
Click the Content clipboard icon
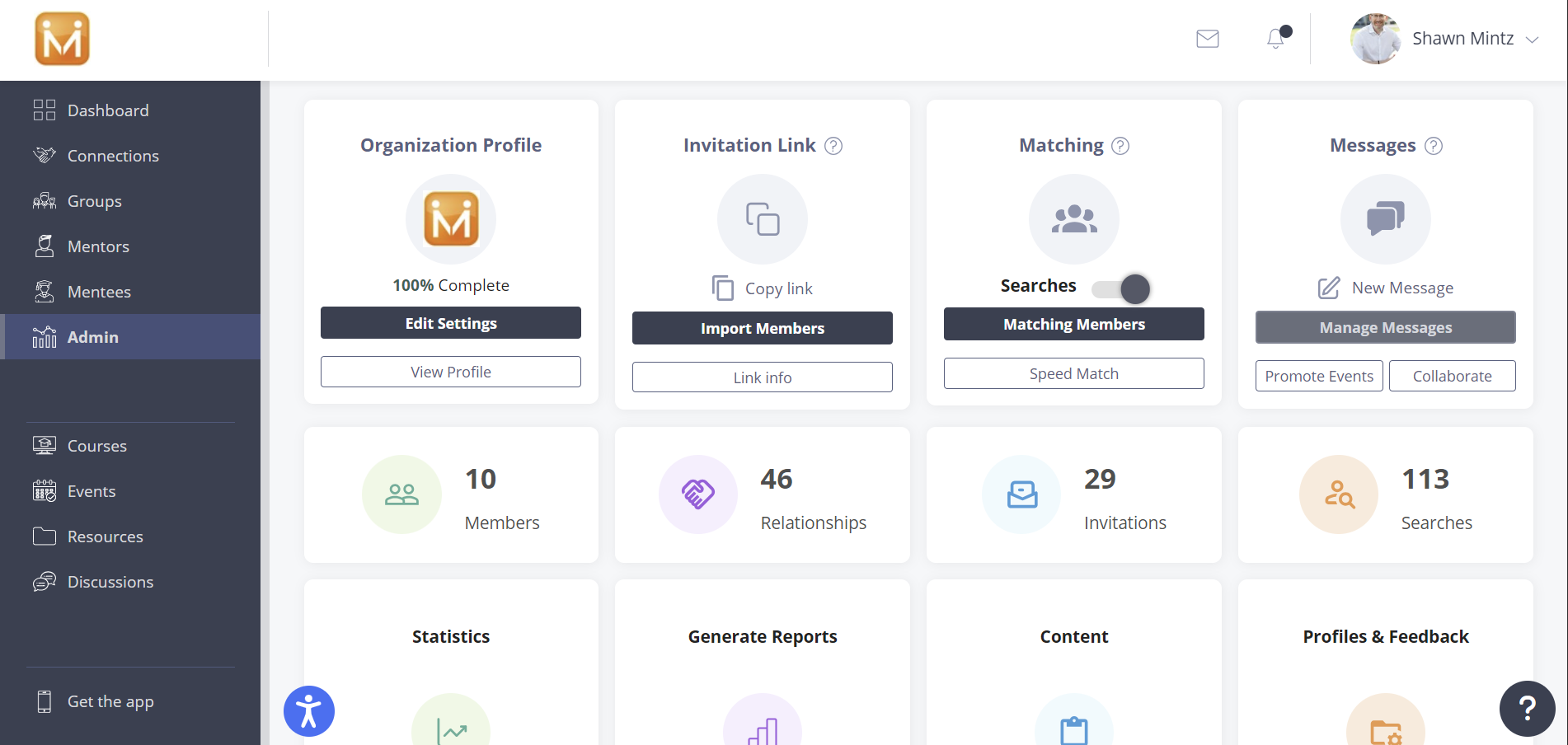pyautogui.click(x=1074, y=719)
